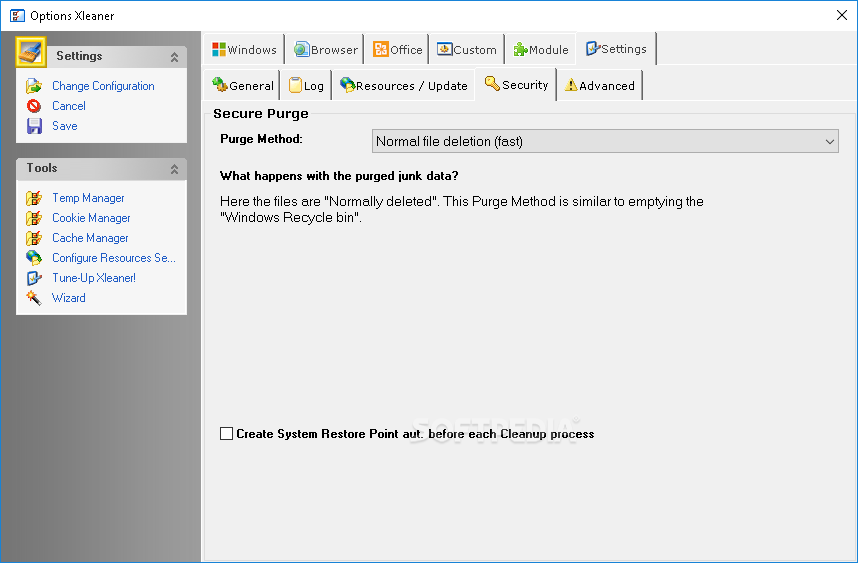Open Cache Manager tool

click(90, 238)
